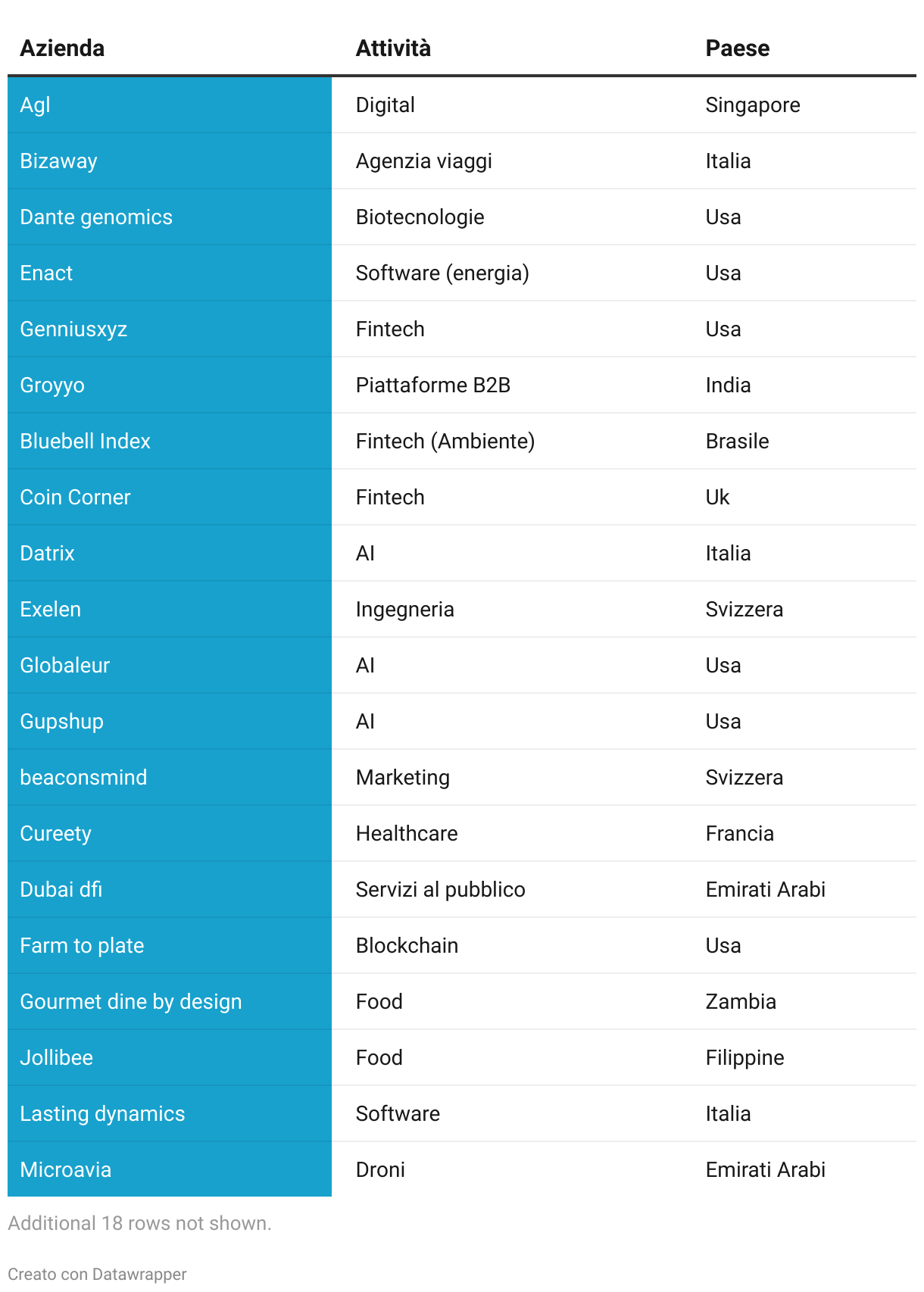Click the Additional 18 rows not shown note
Viewport: 924px width, 1292px height.
(x=139, y=1223)
